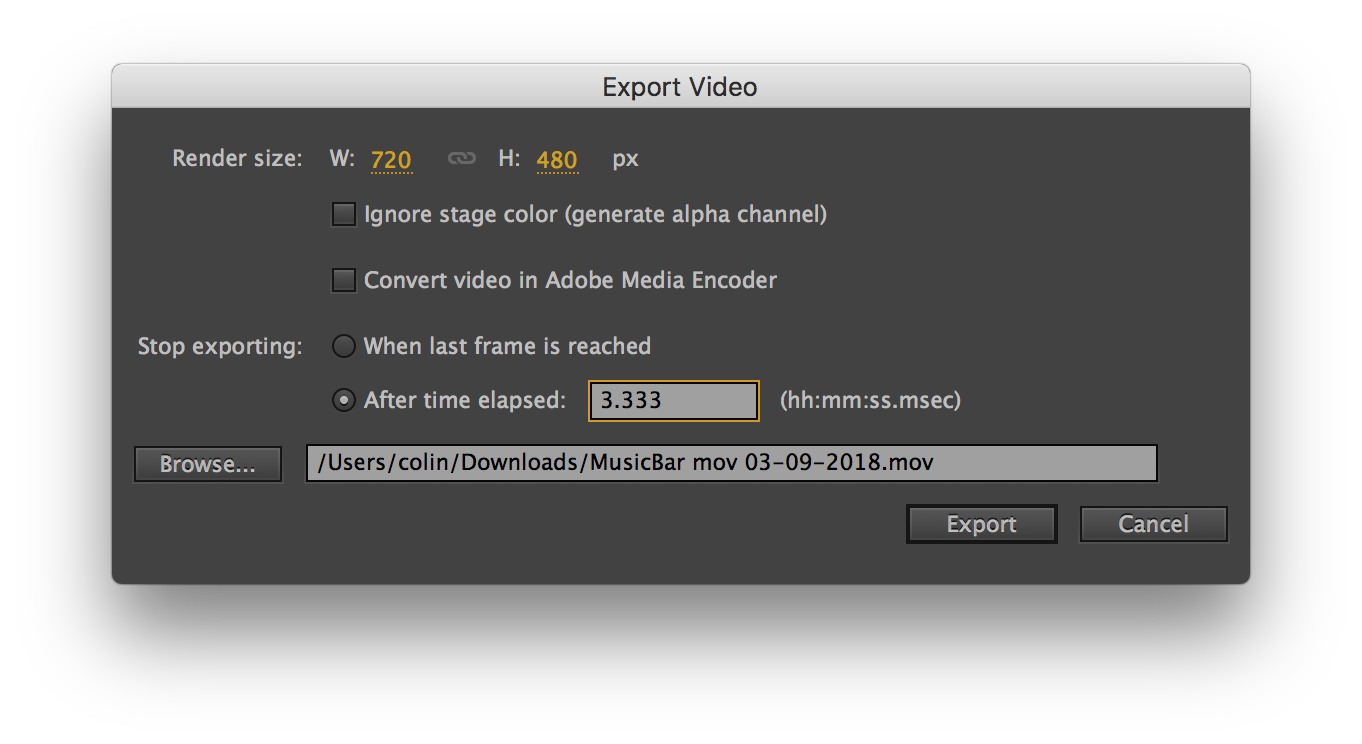Screen dimensions: 1362x744
Task: Click the Export Video title bar
Action: [680, 87]
